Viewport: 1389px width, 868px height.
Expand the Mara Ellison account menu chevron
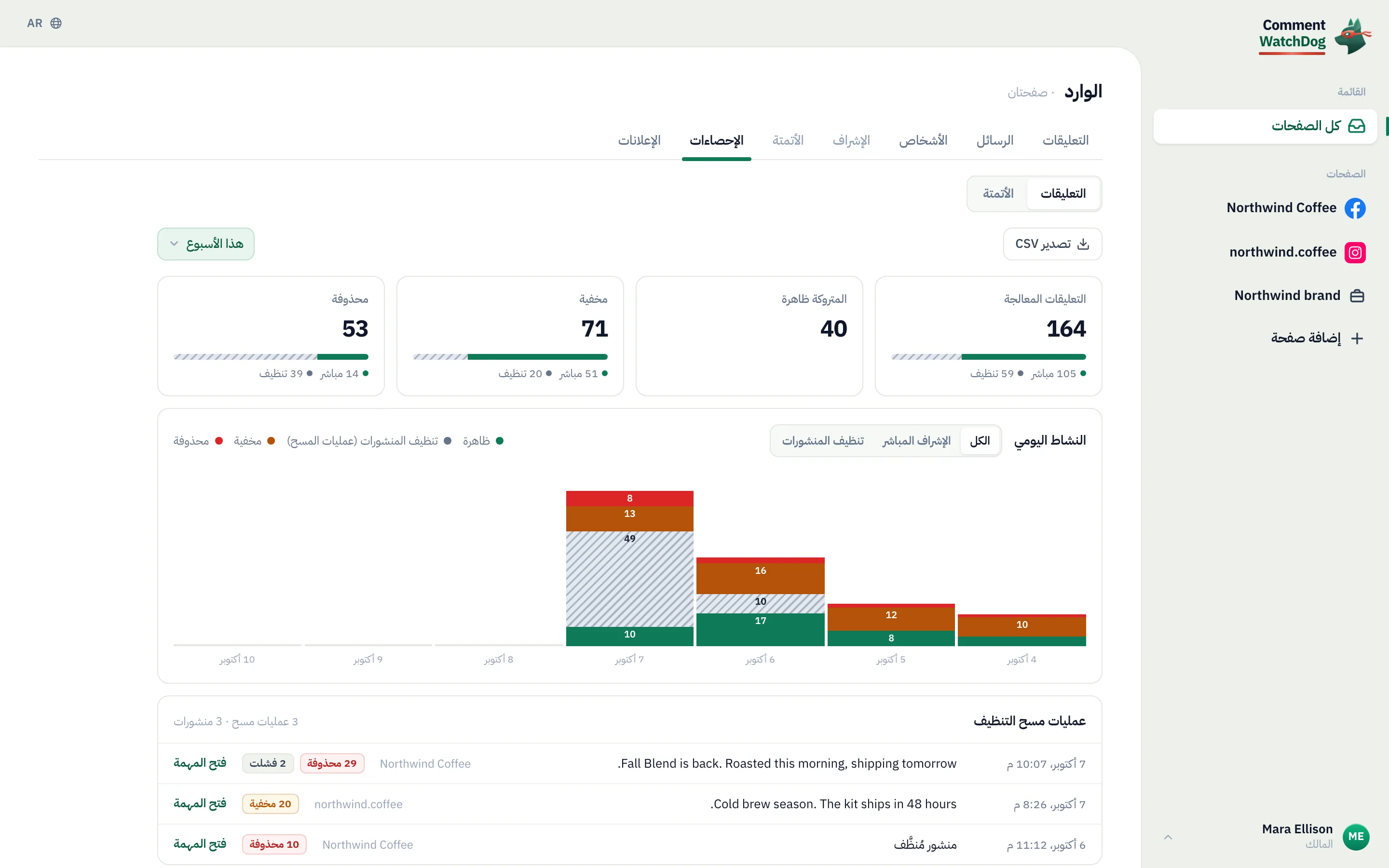point(1168,837)
